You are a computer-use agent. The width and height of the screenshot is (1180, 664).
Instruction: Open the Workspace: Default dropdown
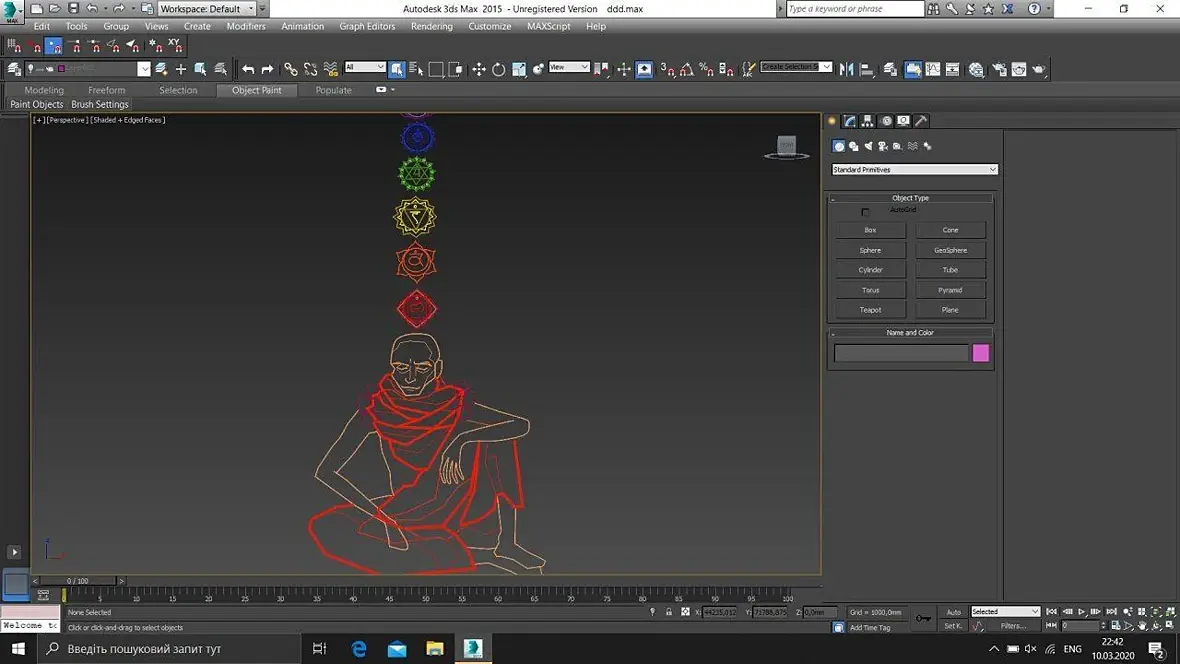point(208,9)
